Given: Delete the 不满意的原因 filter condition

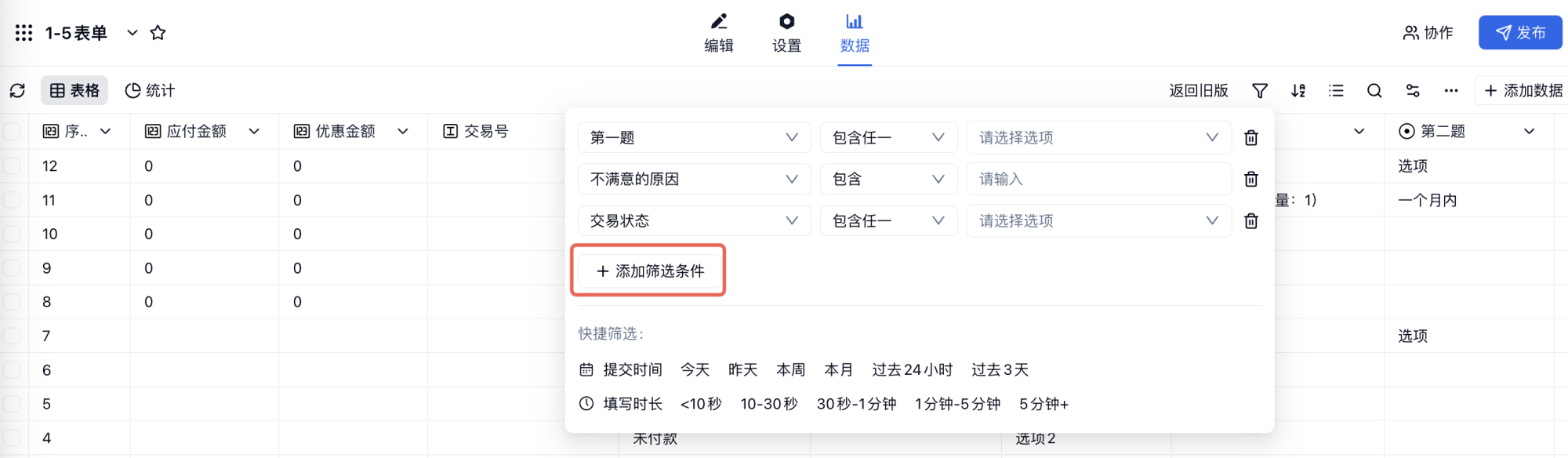Looking at the screenshot, I should pyautogui.click(x=1251, y=179).
